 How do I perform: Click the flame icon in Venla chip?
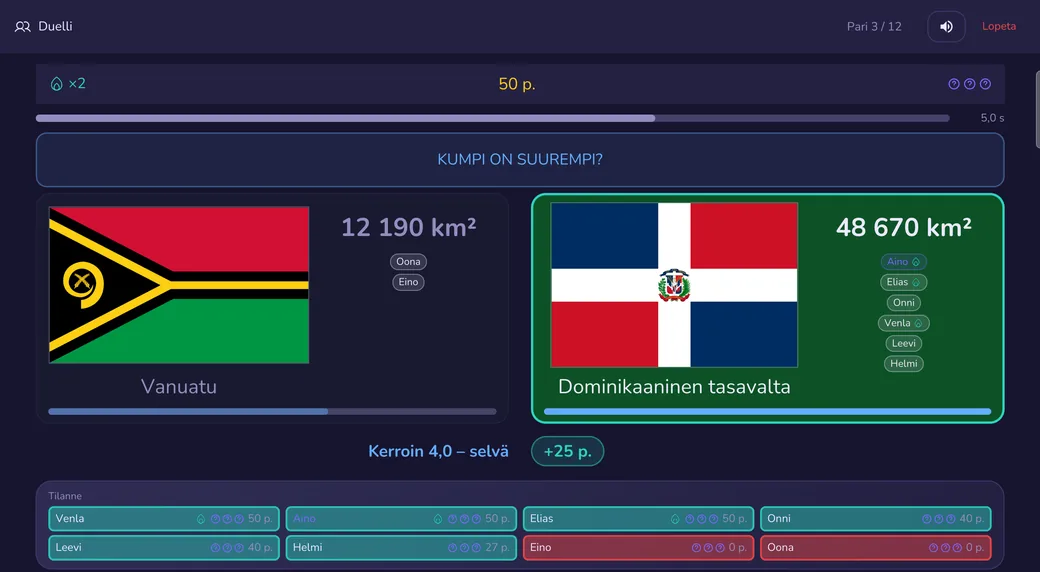919,324
